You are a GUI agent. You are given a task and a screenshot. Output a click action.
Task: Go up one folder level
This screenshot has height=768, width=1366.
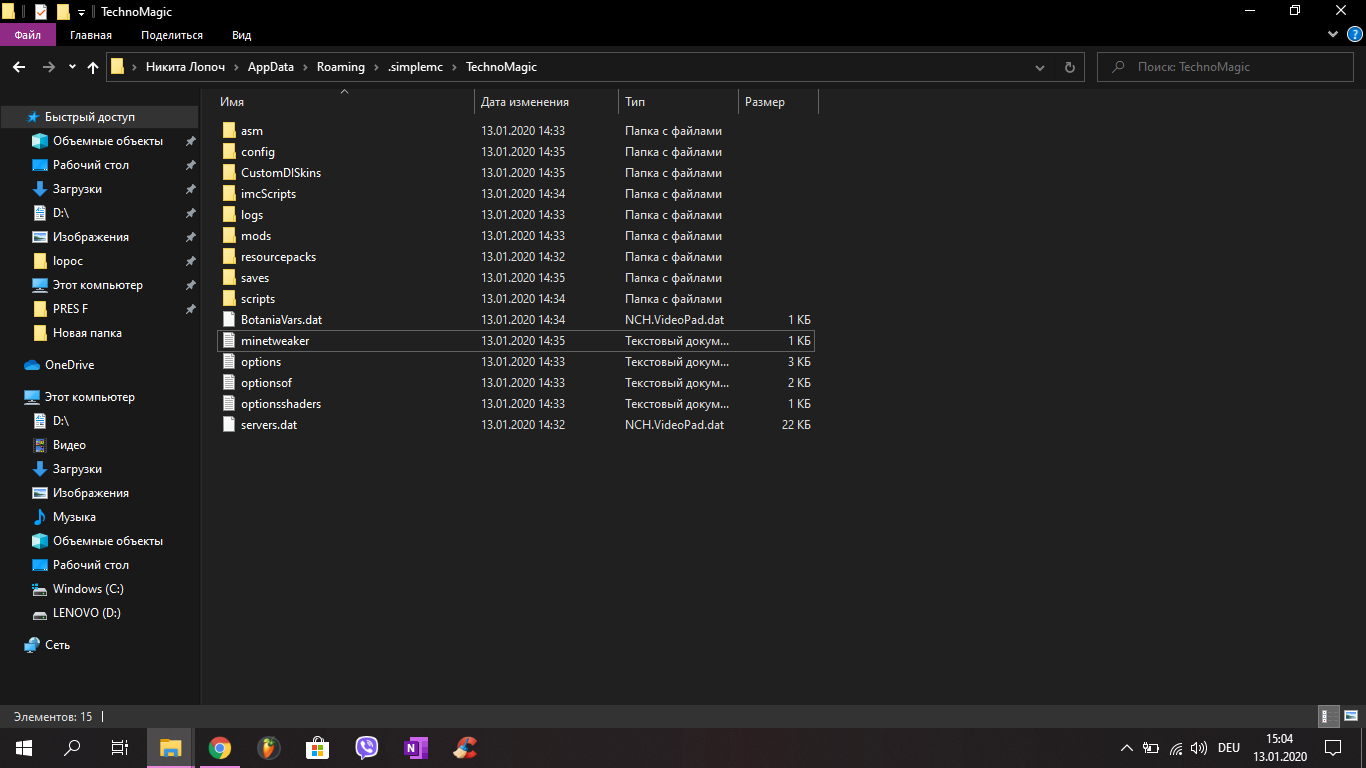tap(93, 67)
